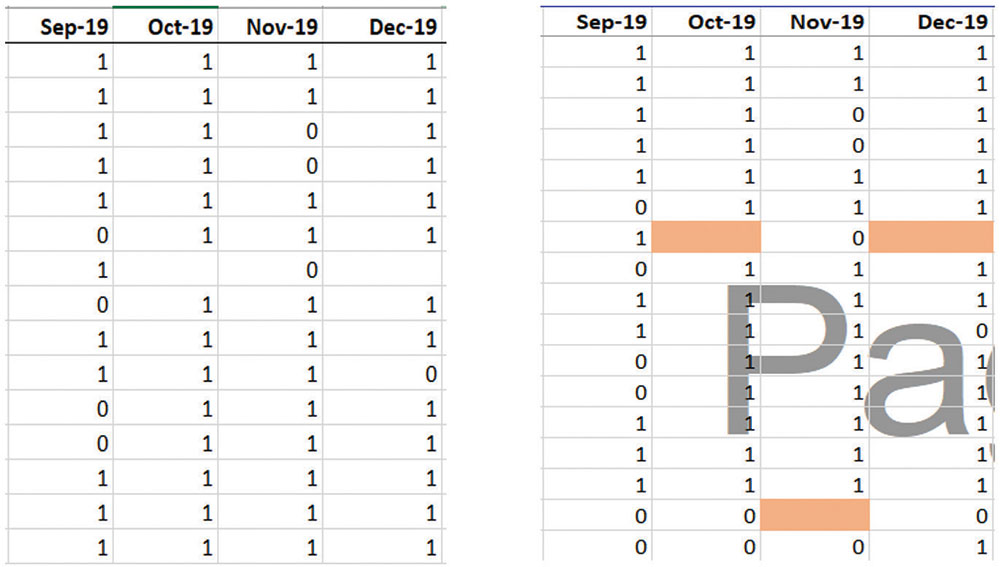Click the Oct-19 column header in left table

pos(179,28)
